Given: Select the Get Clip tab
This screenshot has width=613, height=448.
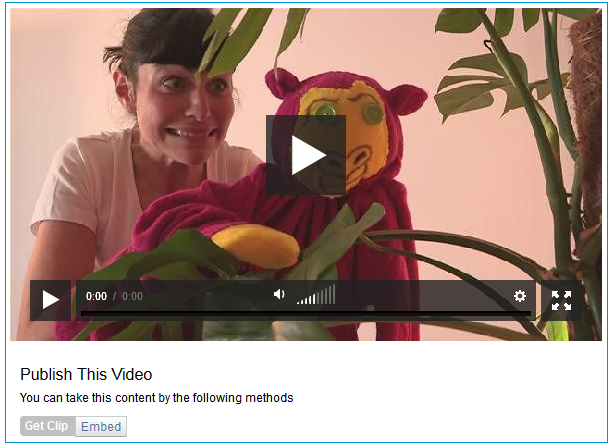Looking at the screenshot, I should (x=47, y=426).
